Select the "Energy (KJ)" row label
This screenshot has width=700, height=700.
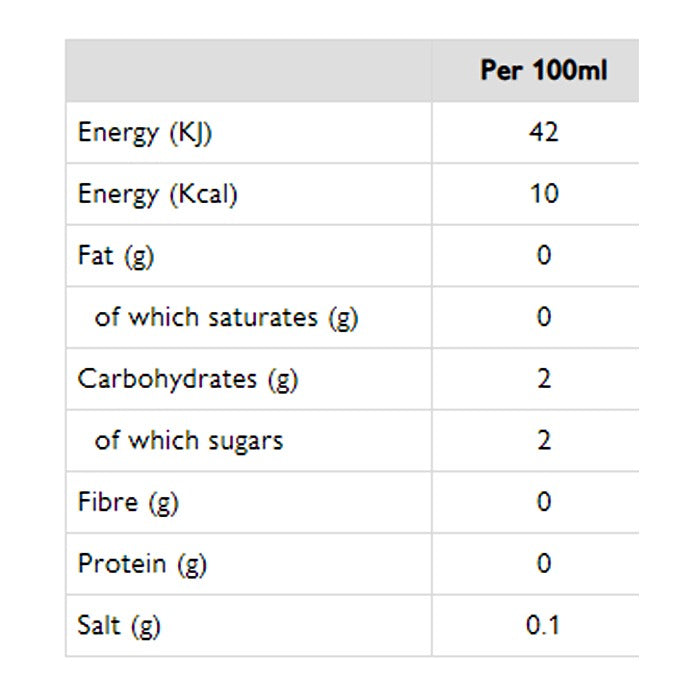tap(145, 134)
